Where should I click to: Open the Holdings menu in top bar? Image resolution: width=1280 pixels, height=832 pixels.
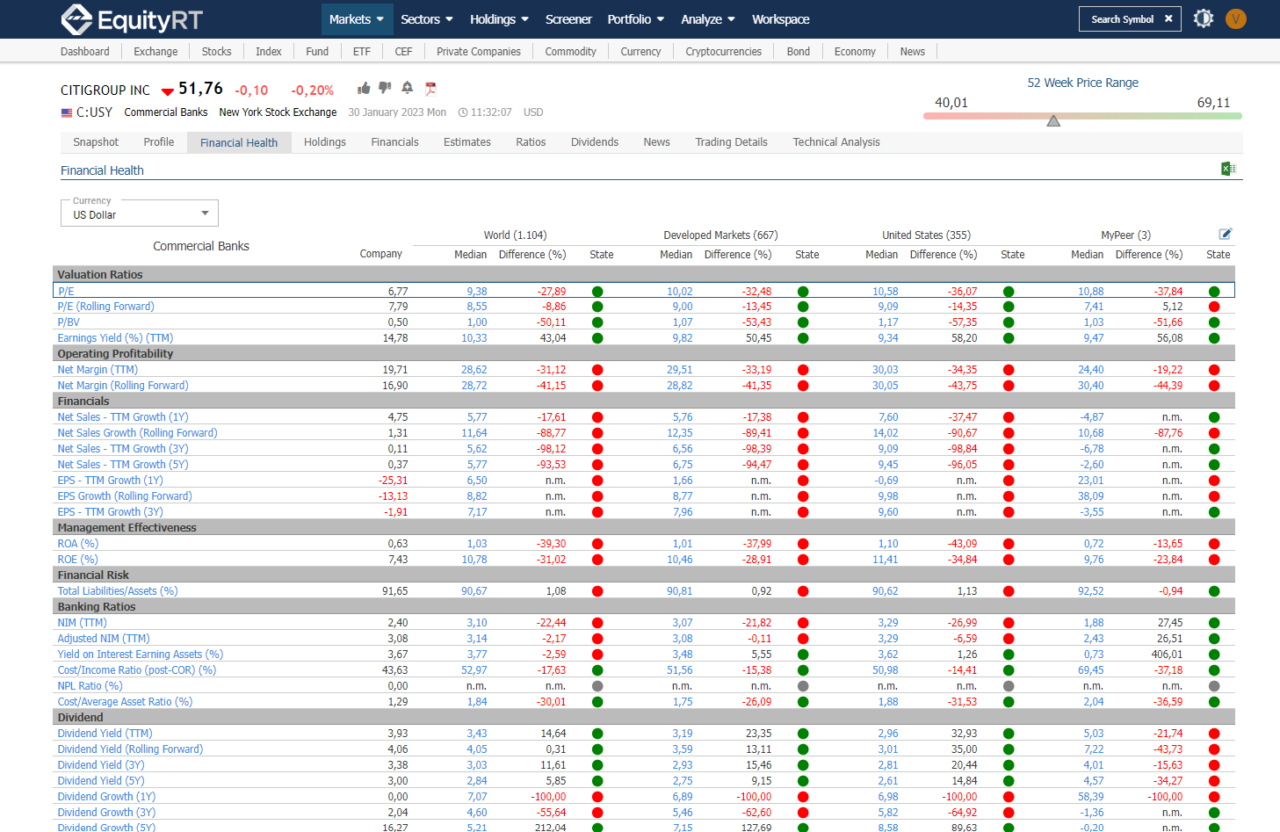pyautogui.click(x=499, y=19)
